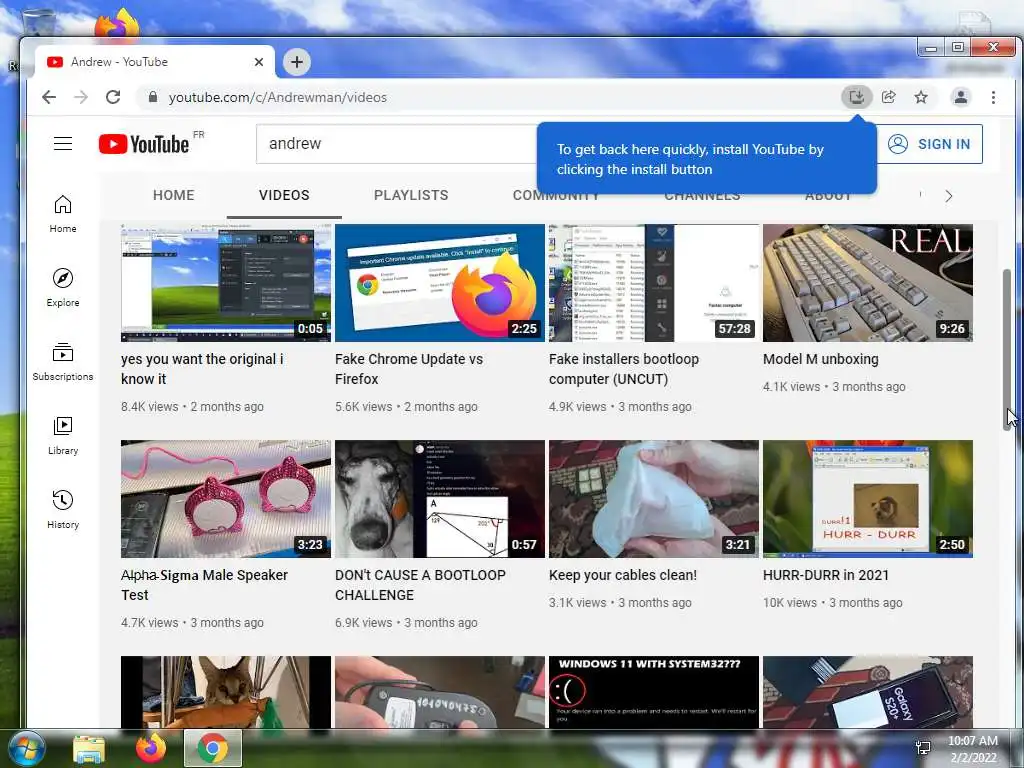Click the page vertical scrollbar thumb
This screenshot has height=768, width=1024.
(x=1006, y=349)
